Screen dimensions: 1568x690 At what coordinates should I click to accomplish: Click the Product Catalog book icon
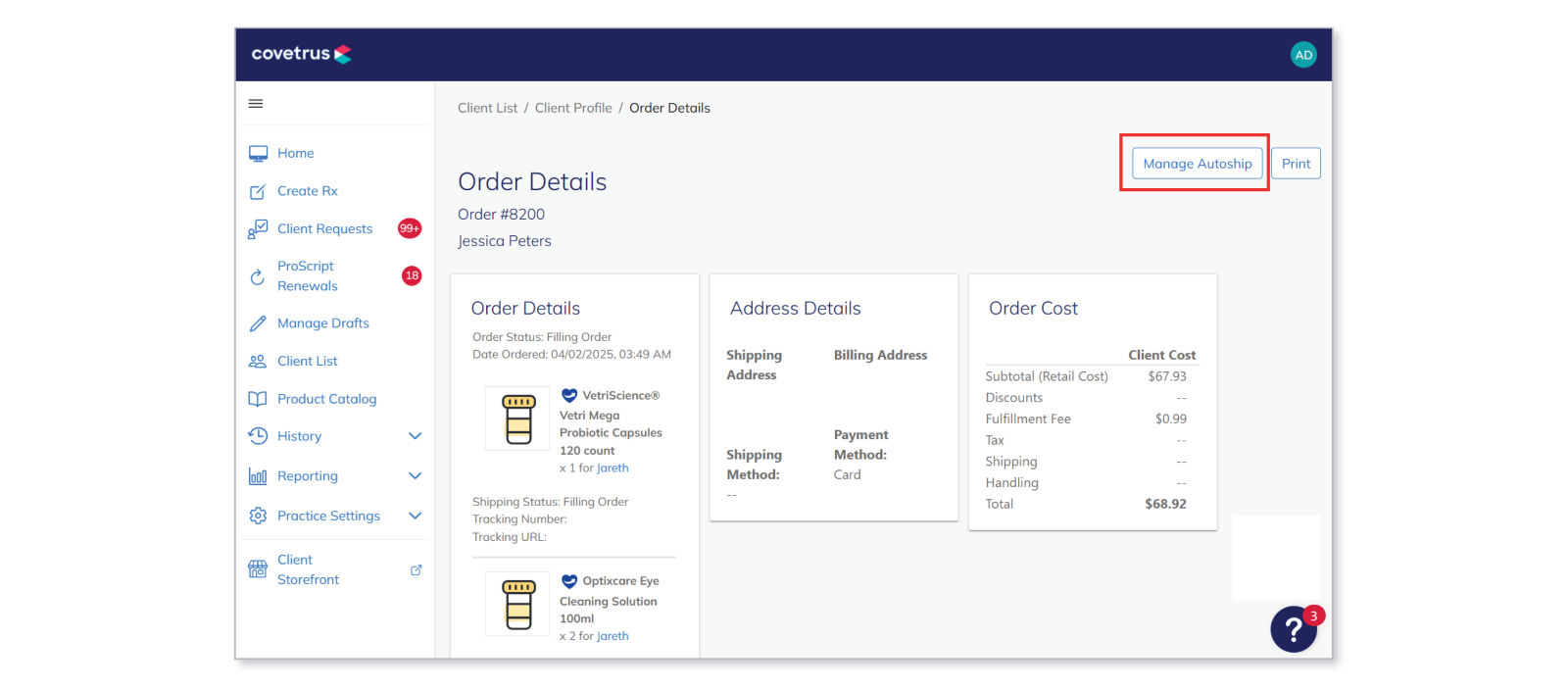pos(258,399)
